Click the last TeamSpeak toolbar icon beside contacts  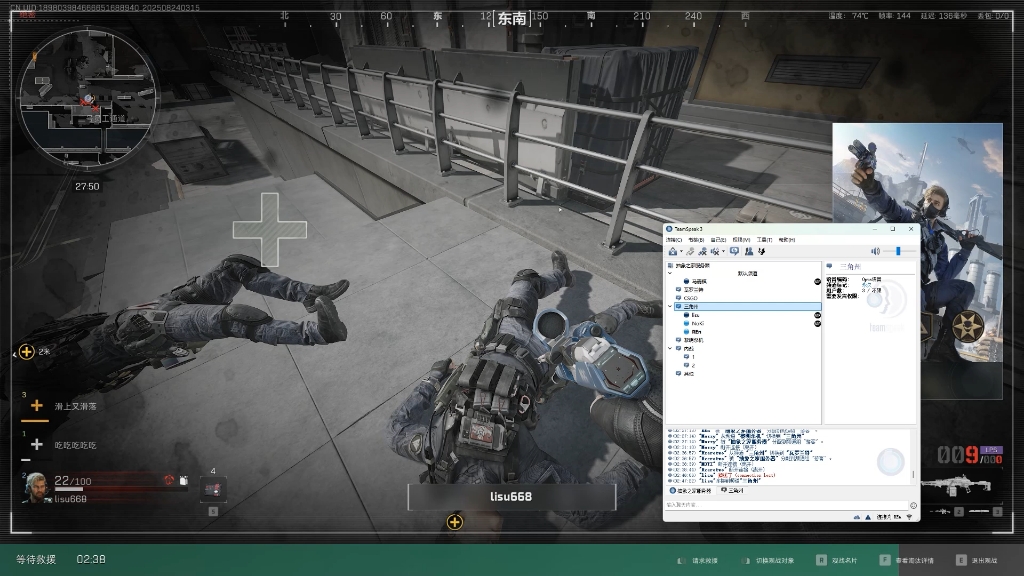coord(761,251)
